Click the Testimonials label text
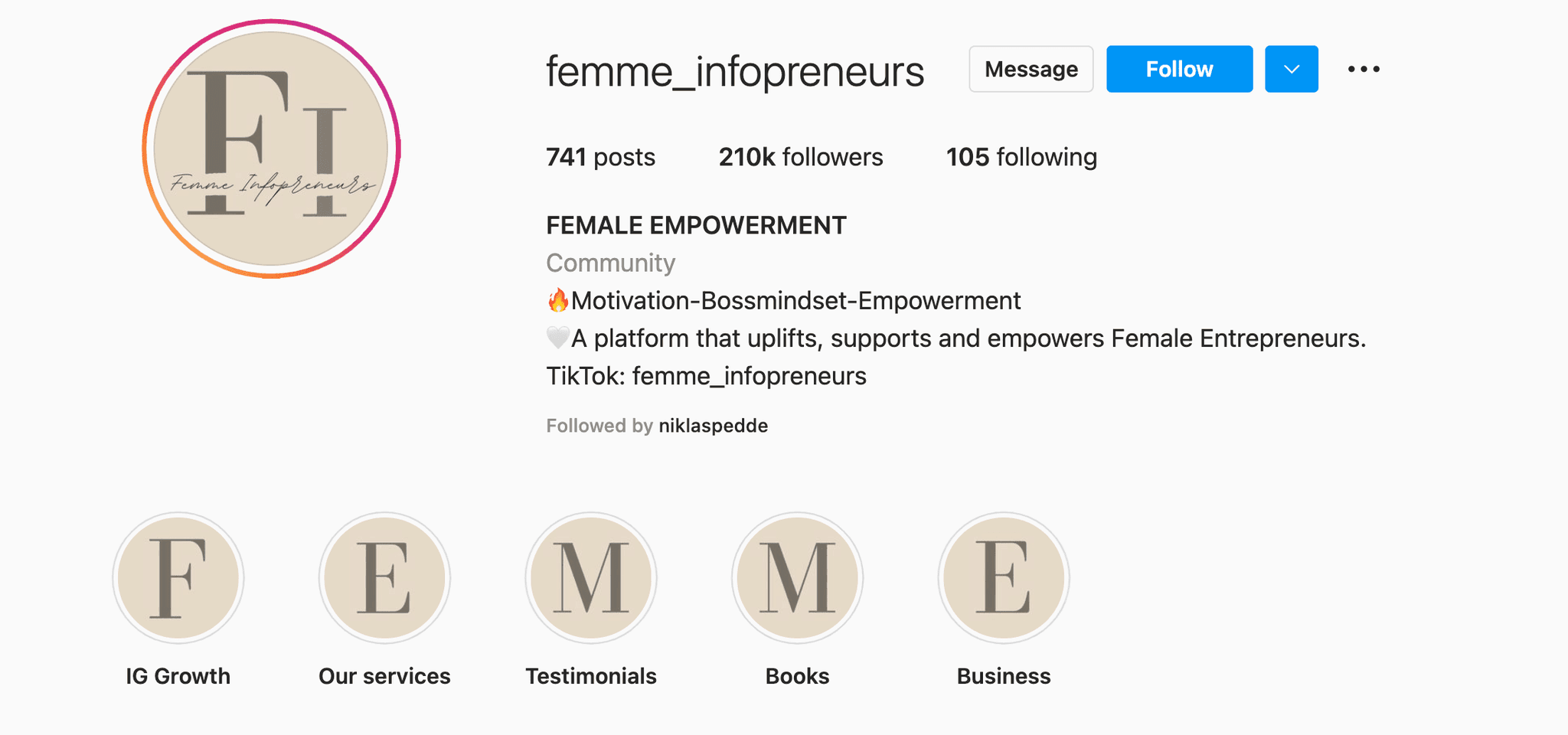The height and width of the screenshot is (735, 1568). 591,676
